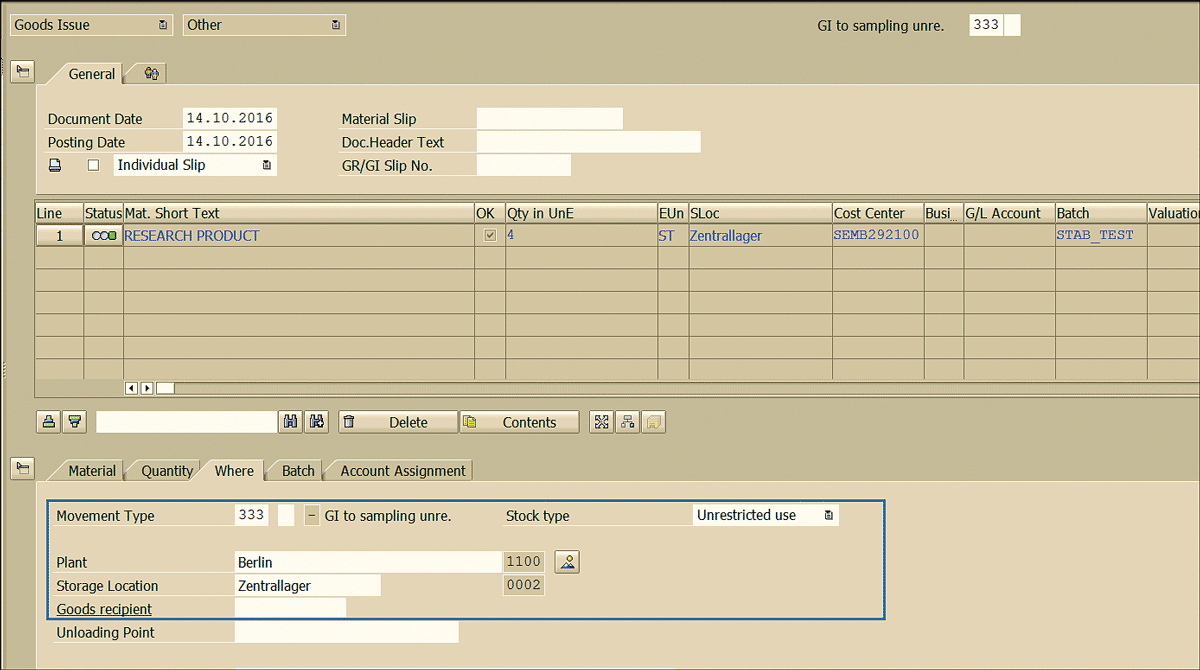Image resolution: width=1200 pixels, height=670 pixels.
Task: Click the Material Slip input field
Action: (x=550, y=118)
